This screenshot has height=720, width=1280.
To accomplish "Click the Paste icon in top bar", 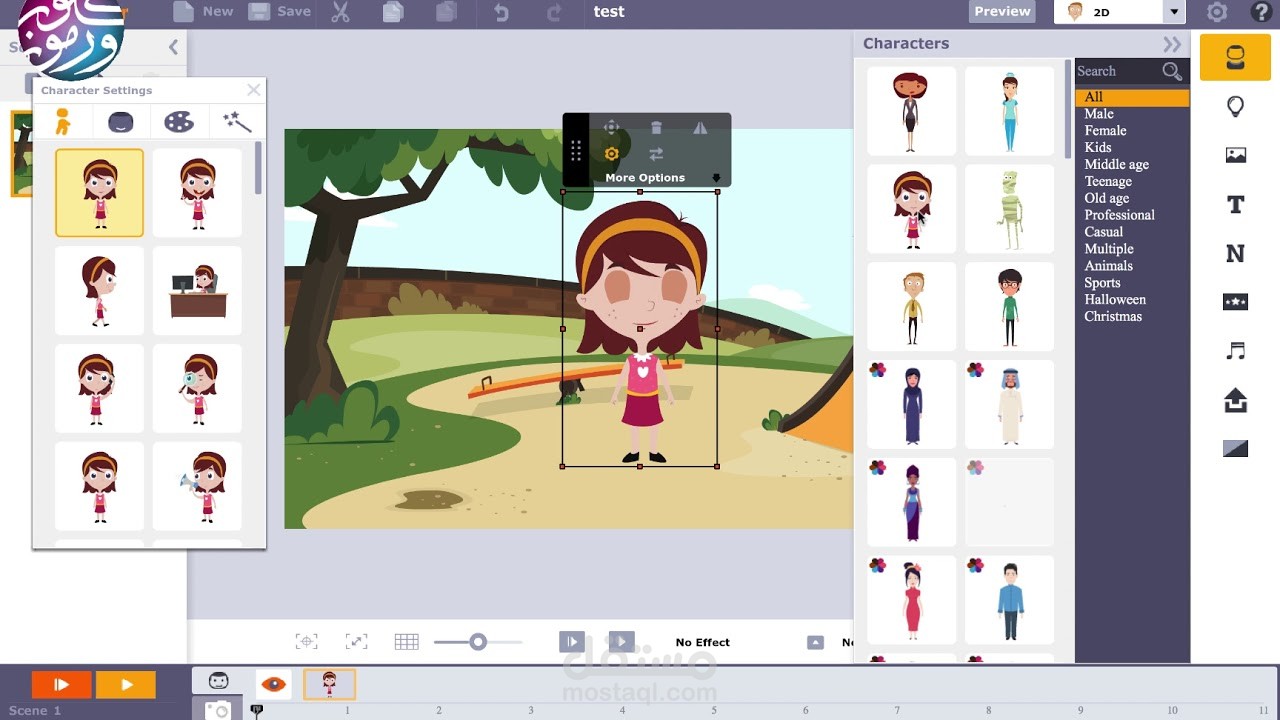I will [446, 12].
